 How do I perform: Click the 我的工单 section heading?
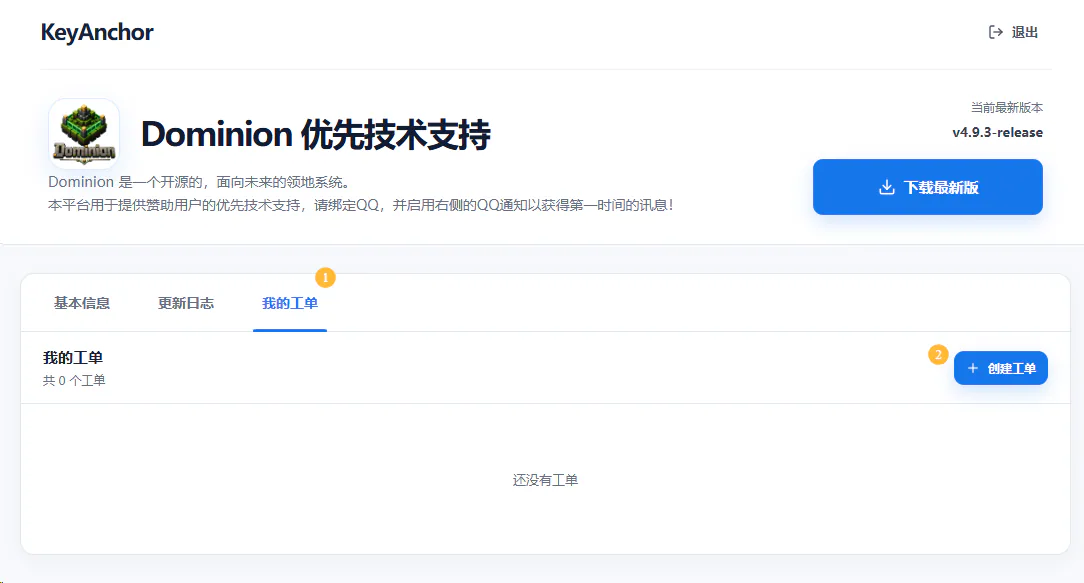(73, 358)
